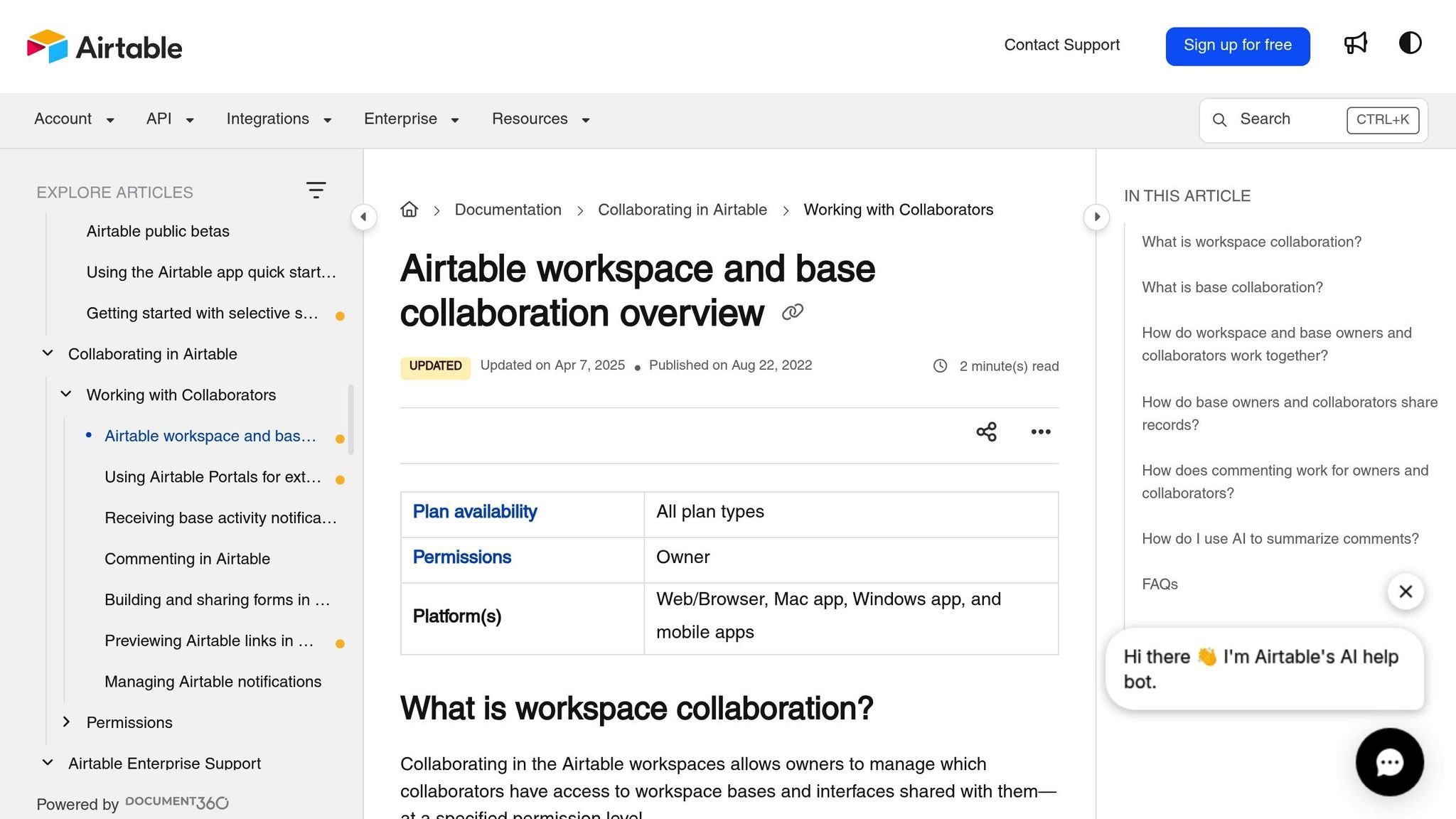Open Using Airtable Portals article
The width and height of the screenshot is (1456, 819).
[213, 477]
